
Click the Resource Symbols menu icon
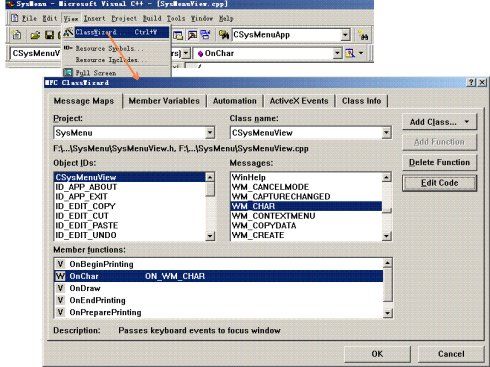point(68,48)
